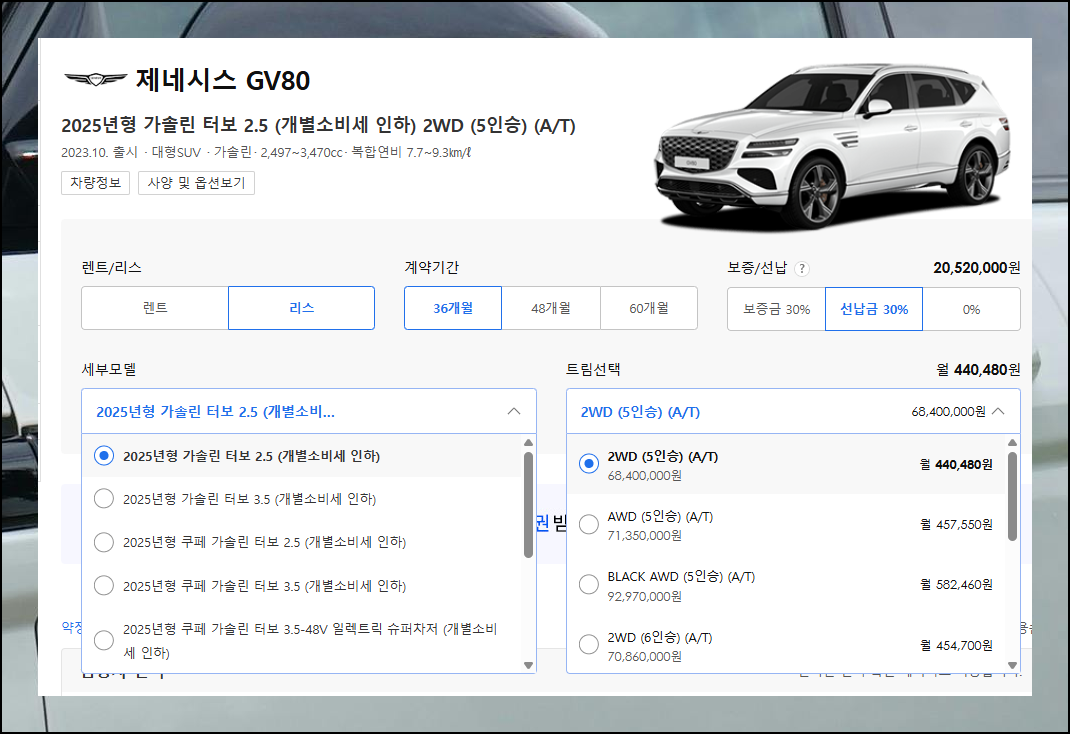Open the 세부모델 combo box showing 2025년형 가솔린 터보 2.5

[x=308, y=411]
